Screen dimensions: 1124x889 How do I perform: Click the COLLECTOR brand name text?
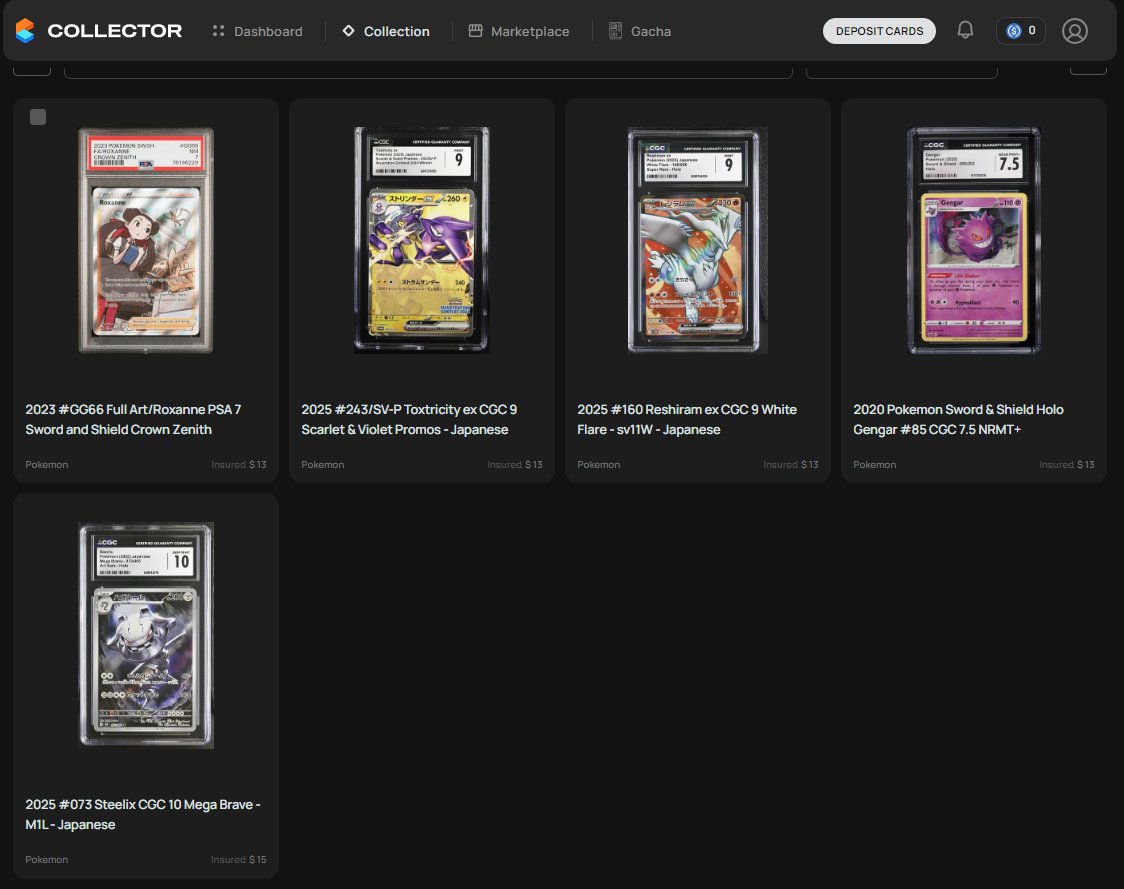(115, 31)
